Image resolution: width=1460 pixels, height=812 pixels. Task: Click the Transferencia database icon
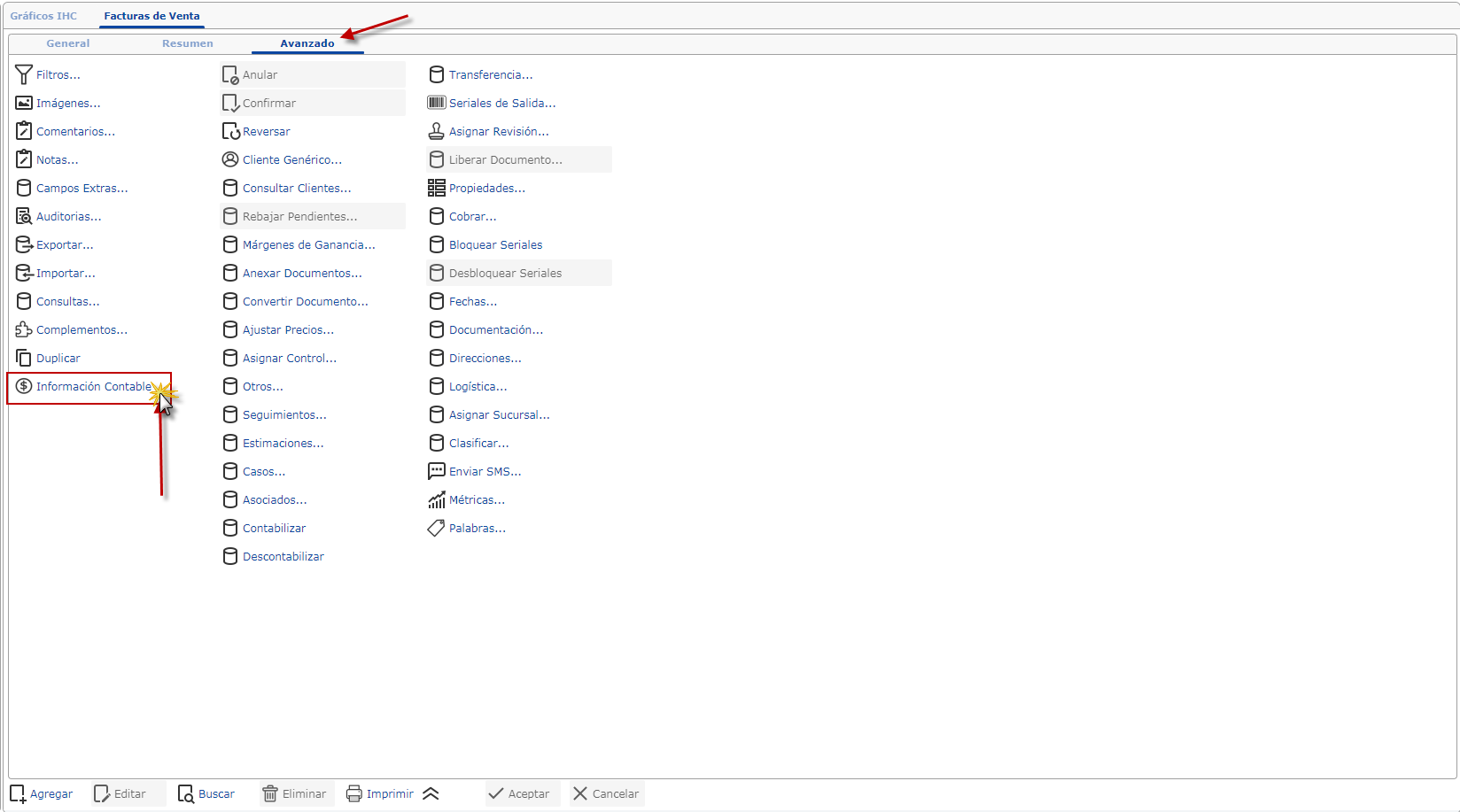(437, 75)
